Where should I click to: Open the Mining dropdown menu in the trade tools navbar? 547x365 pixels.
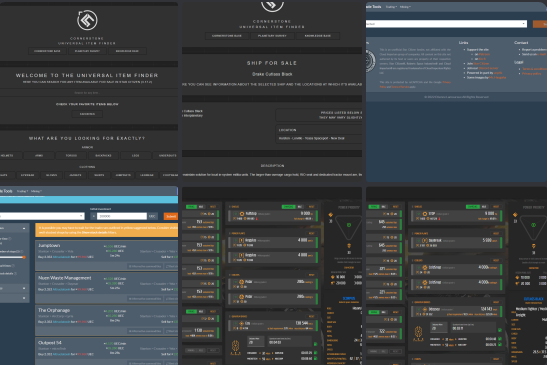36,191
